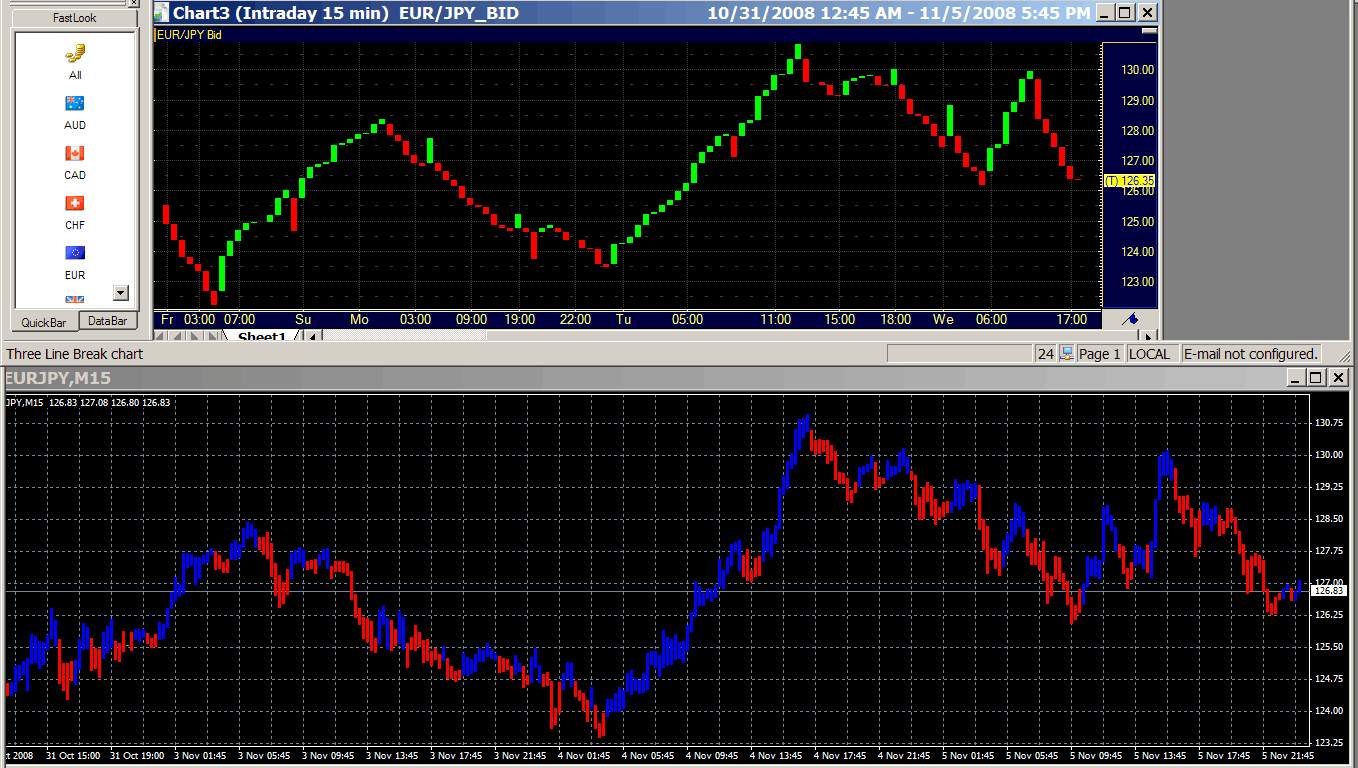The width and height of the screenshot is (1358, 768).
Task: Click the 123.25 label on lower price axis
Action: pos(1329,743)
